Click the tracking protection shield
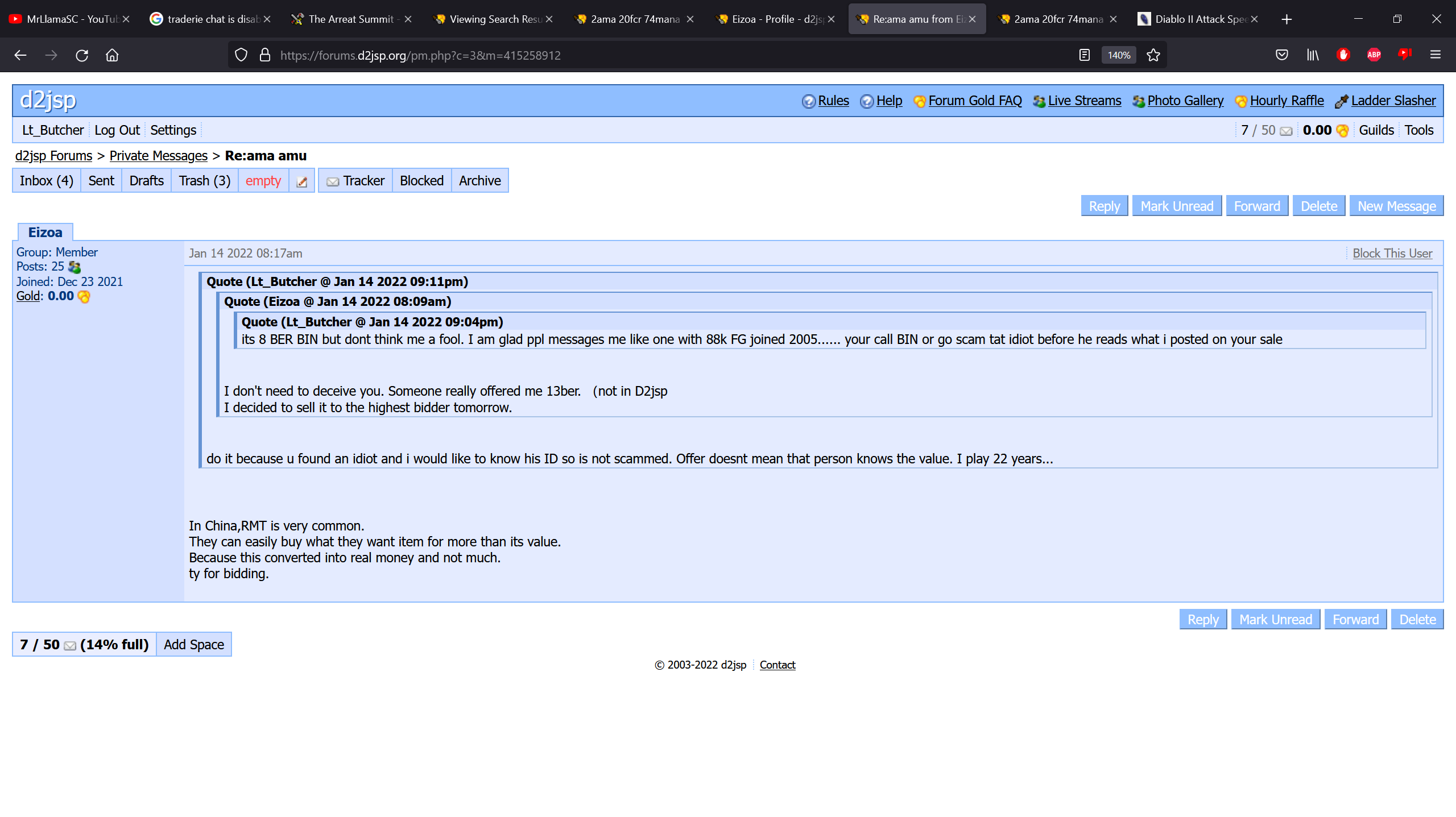This screenshot has width=1456, height=817. click(x=241, y=55)
